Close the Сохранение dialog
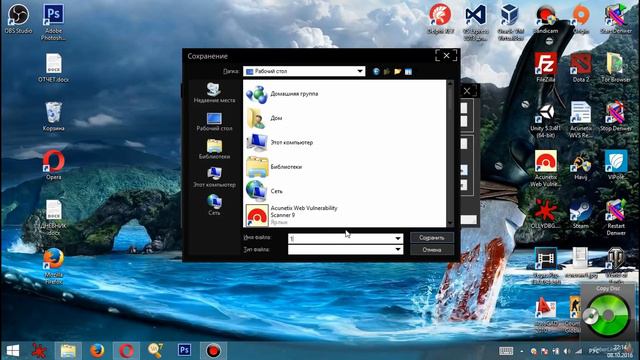This screenshot has height=360, width=640. click(x=446, y=56)
